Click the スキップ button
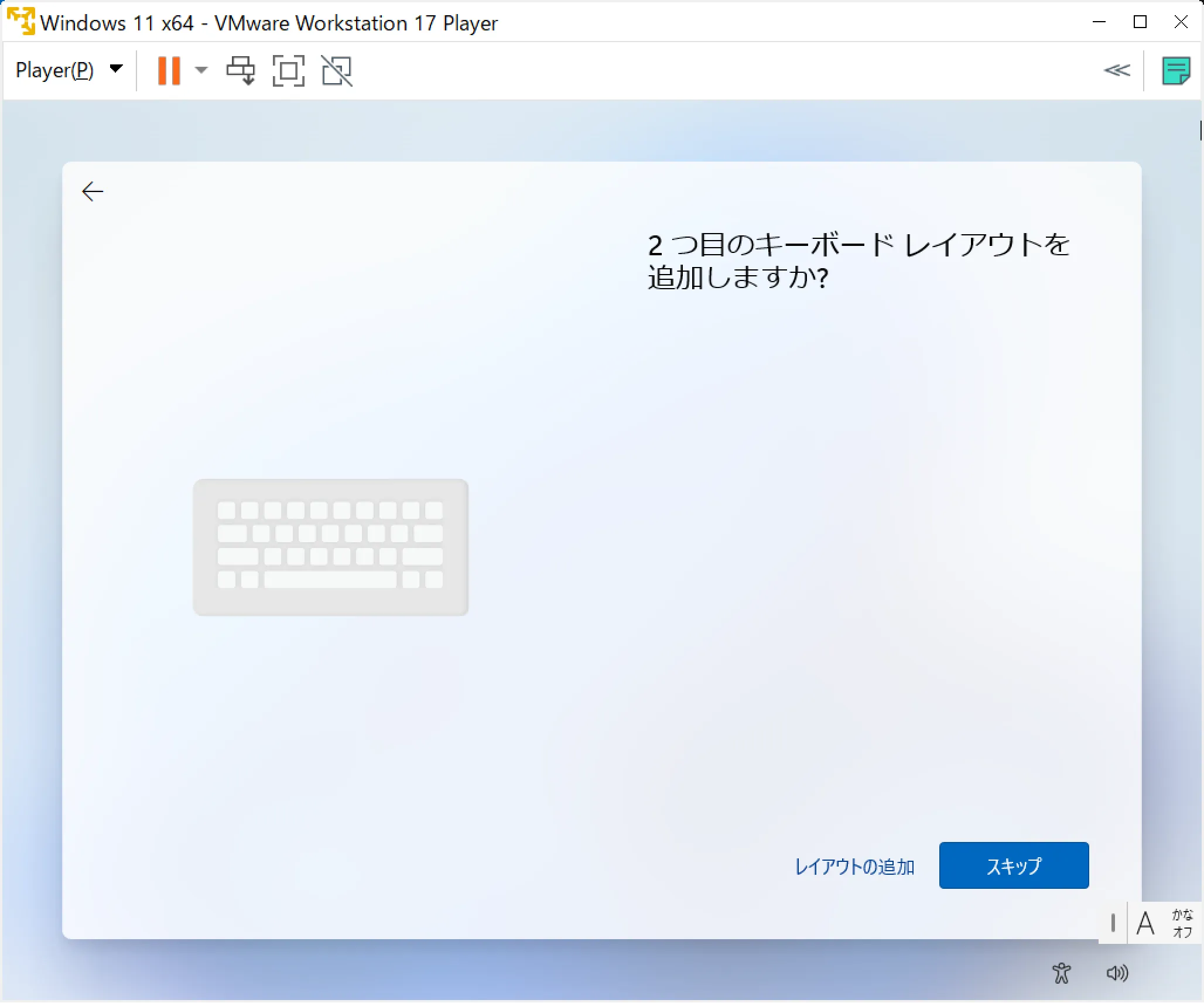The height and width of the screenshot is (1003, 1204). click(x=1014, y=865)
